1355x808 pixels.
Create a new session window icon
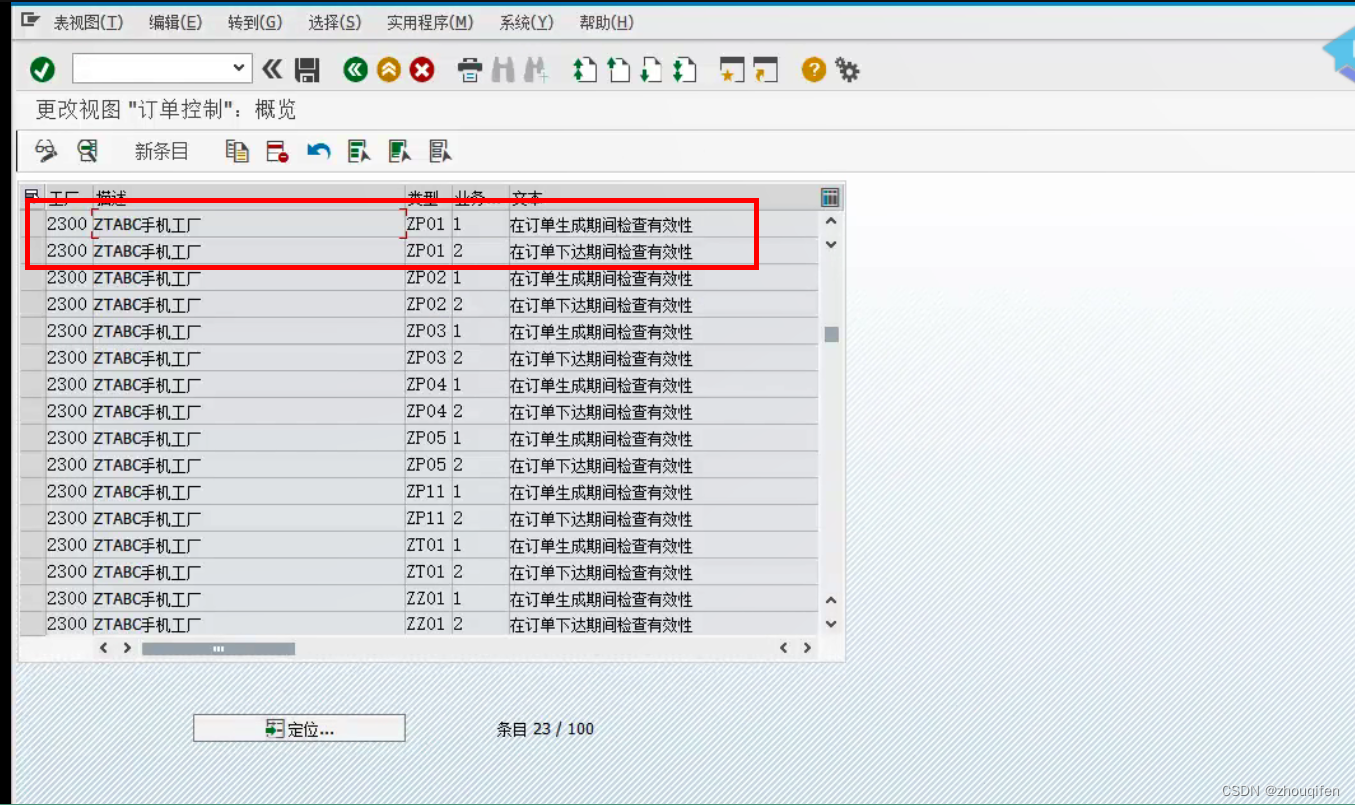tap(733, 70)
